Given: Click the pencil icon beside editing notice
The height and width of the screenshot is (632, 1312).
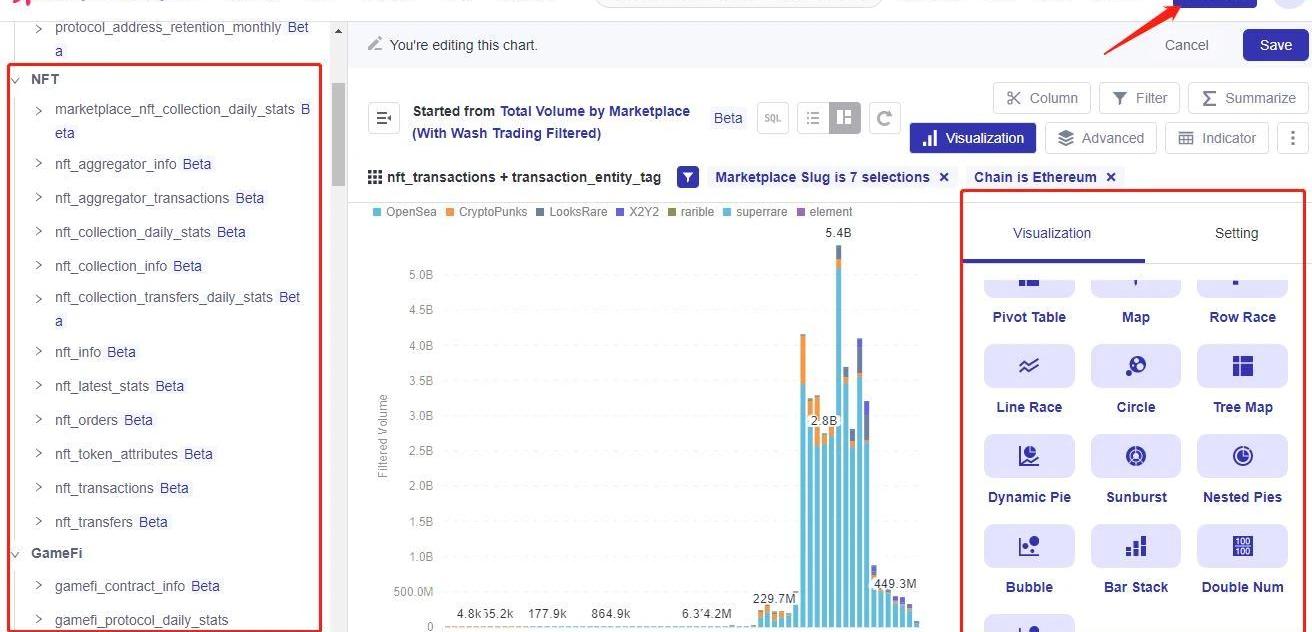Looking at the screenshot, I should (x=375, y=44).
